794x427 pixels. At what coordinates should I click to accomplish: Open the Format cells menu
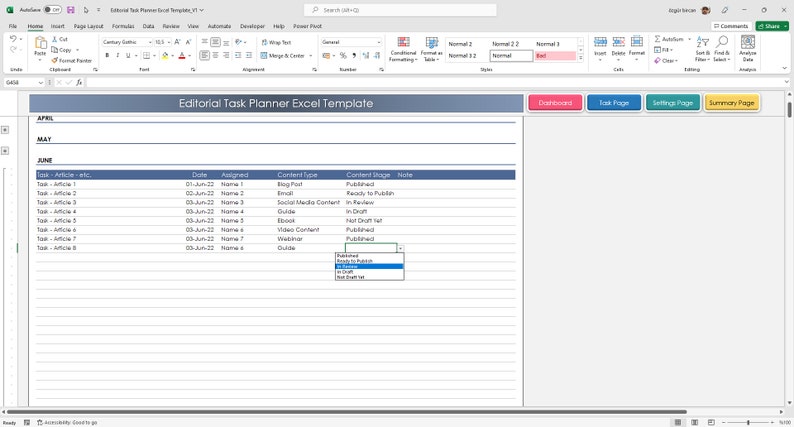click(x=637, y=46)
